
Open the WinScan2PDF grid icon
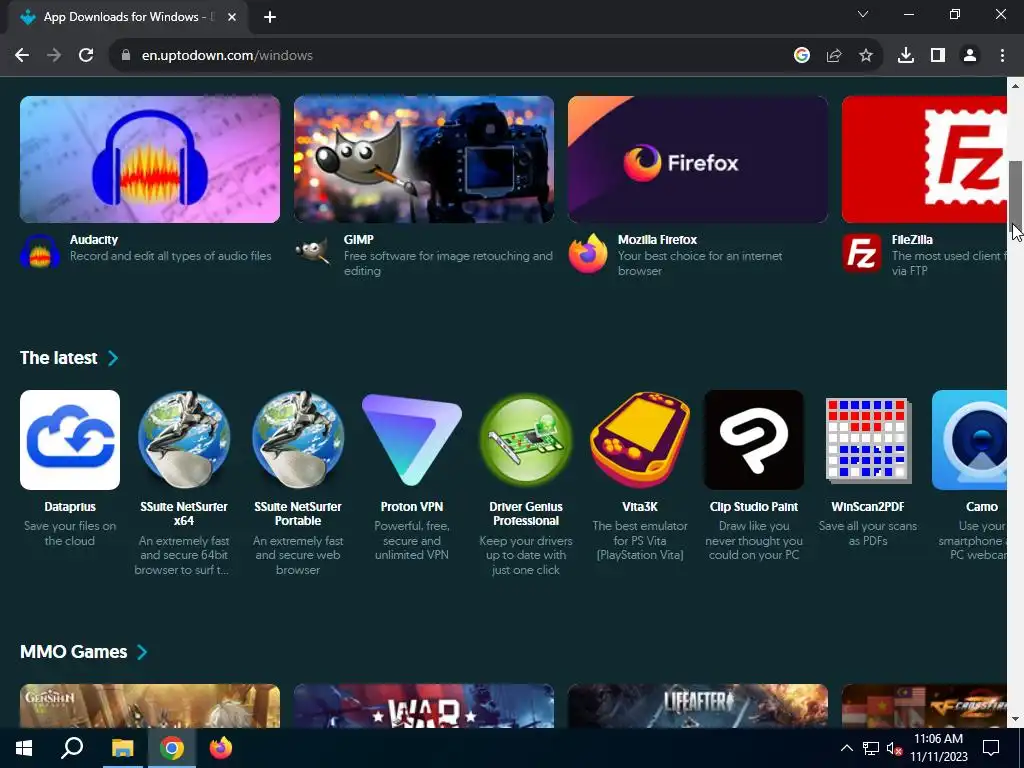[868, 440]
